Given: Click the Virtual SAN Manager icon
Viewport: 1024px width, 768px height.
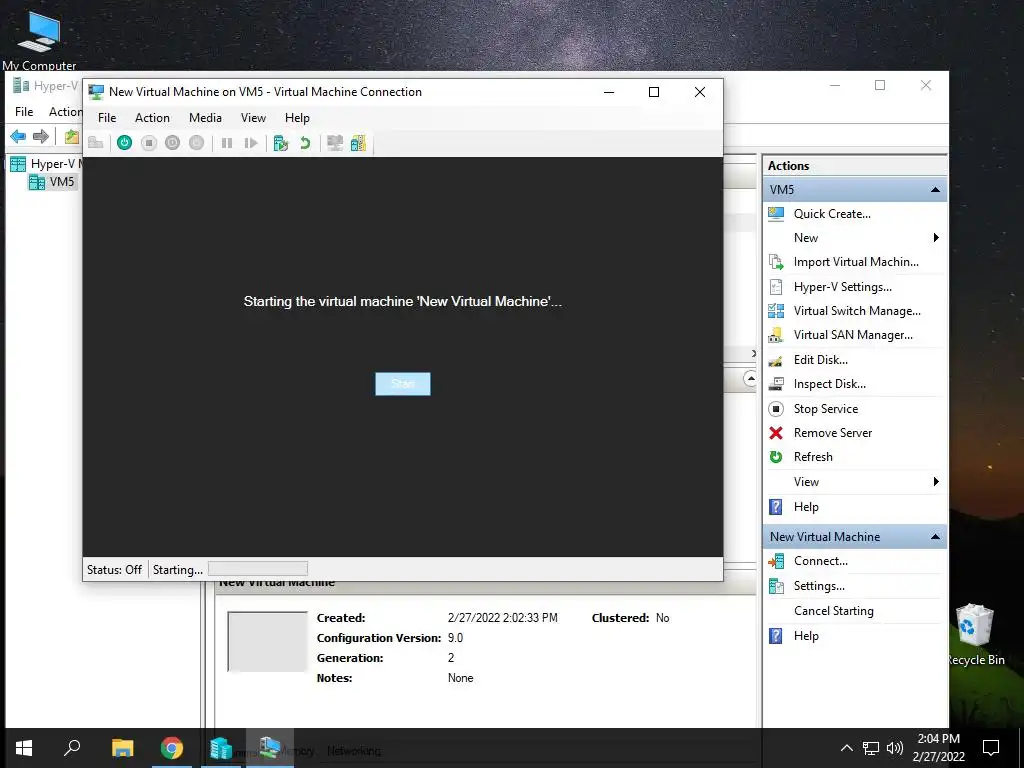Looking at the screenshot, I should coord(776,335).
